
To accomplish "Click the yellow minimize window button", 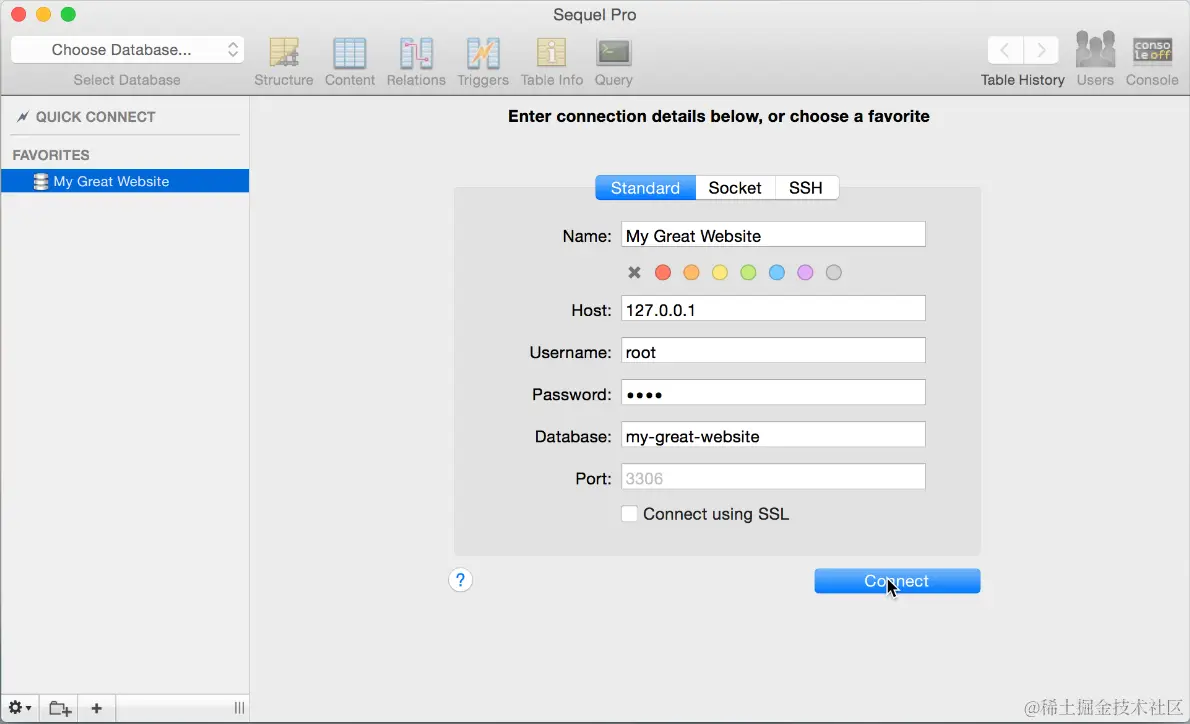I will (x=43, y=14).
